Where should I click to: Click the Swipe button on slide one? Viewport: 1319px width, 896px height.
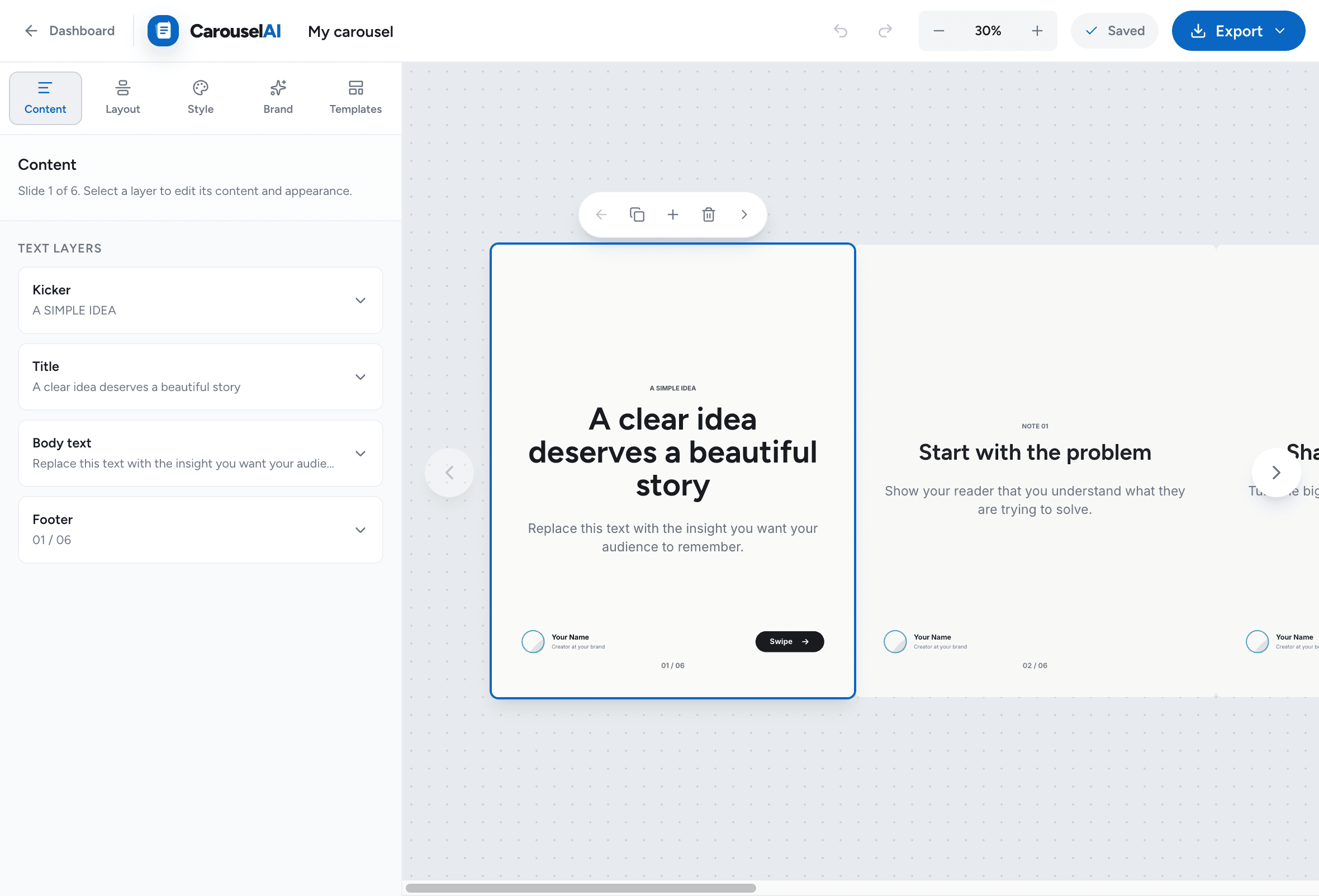click(x=790, y=641)
